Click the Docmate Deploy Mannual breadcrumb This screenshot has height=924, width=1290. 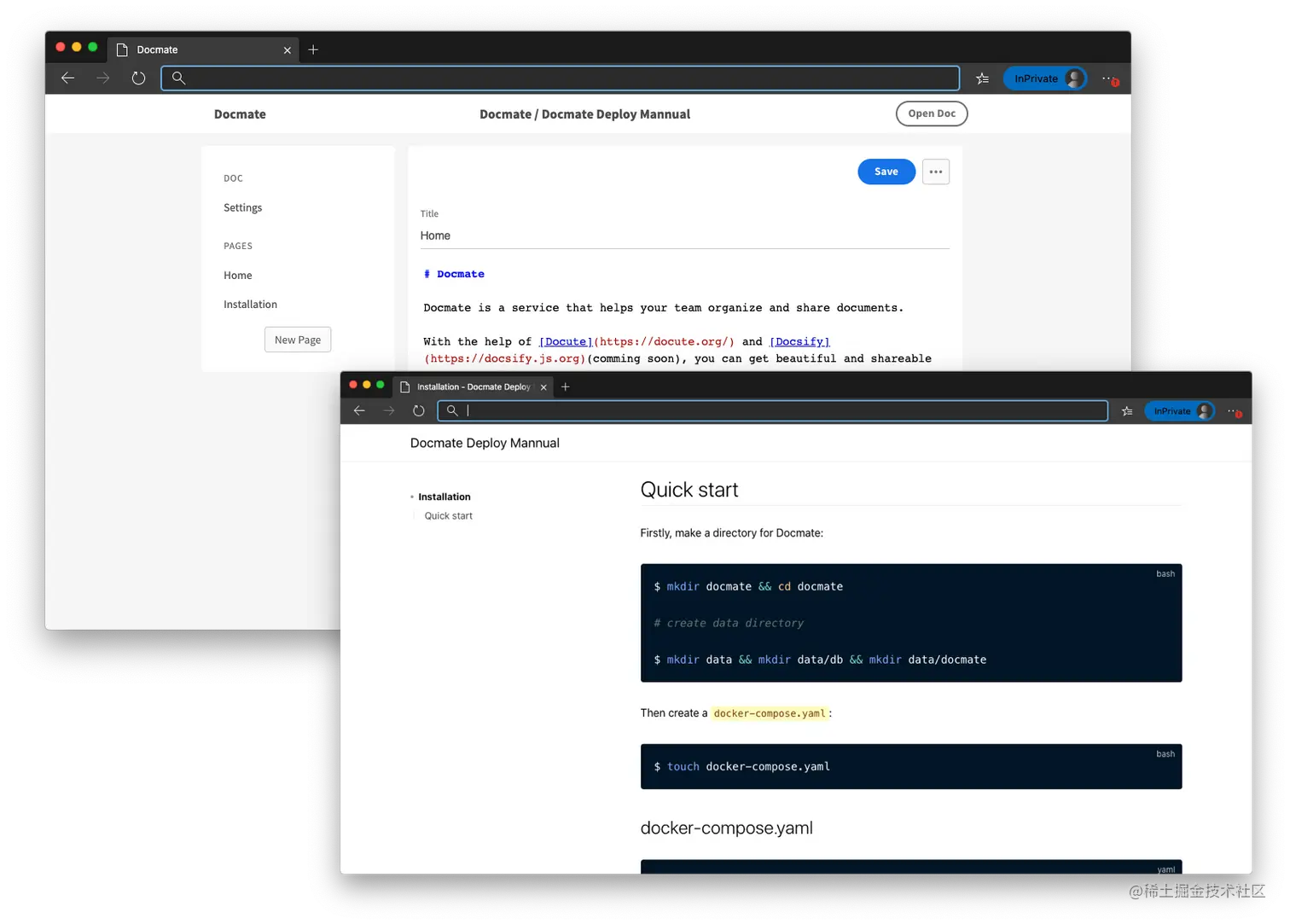[x=616, y=114]
